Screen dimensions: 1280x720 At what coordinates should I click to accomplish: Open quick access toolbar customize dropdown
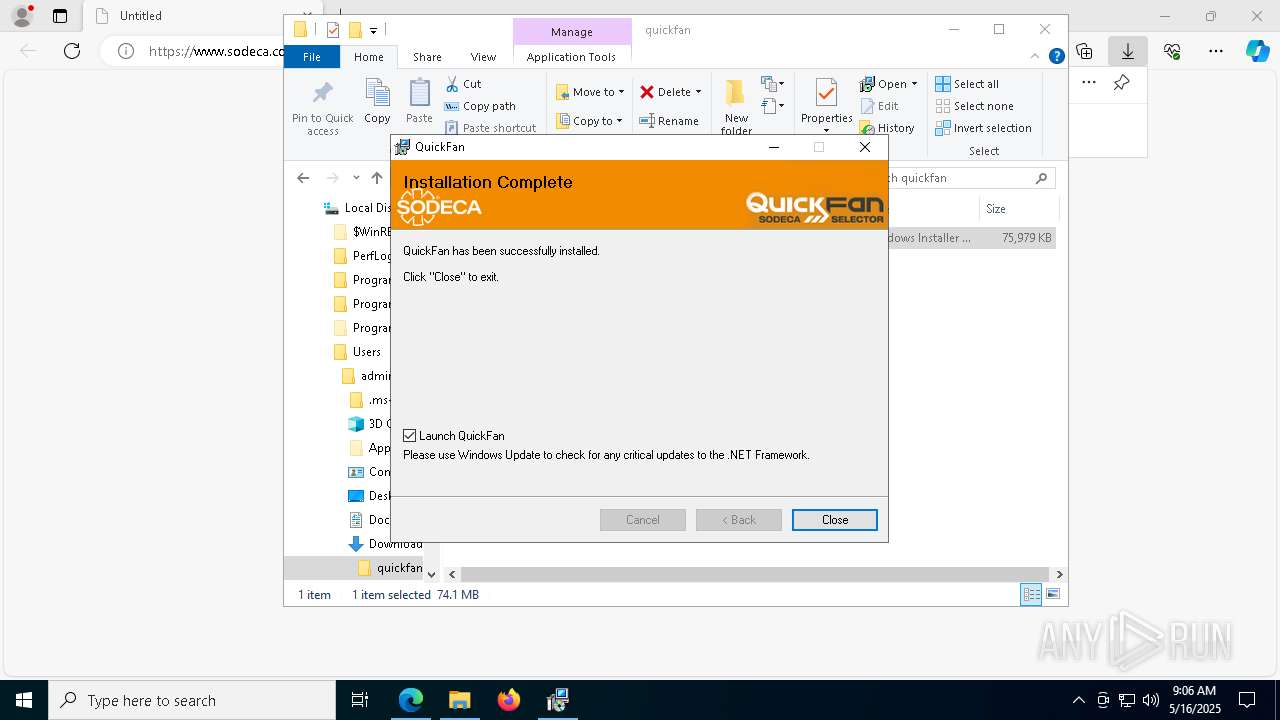coord(373,31)
